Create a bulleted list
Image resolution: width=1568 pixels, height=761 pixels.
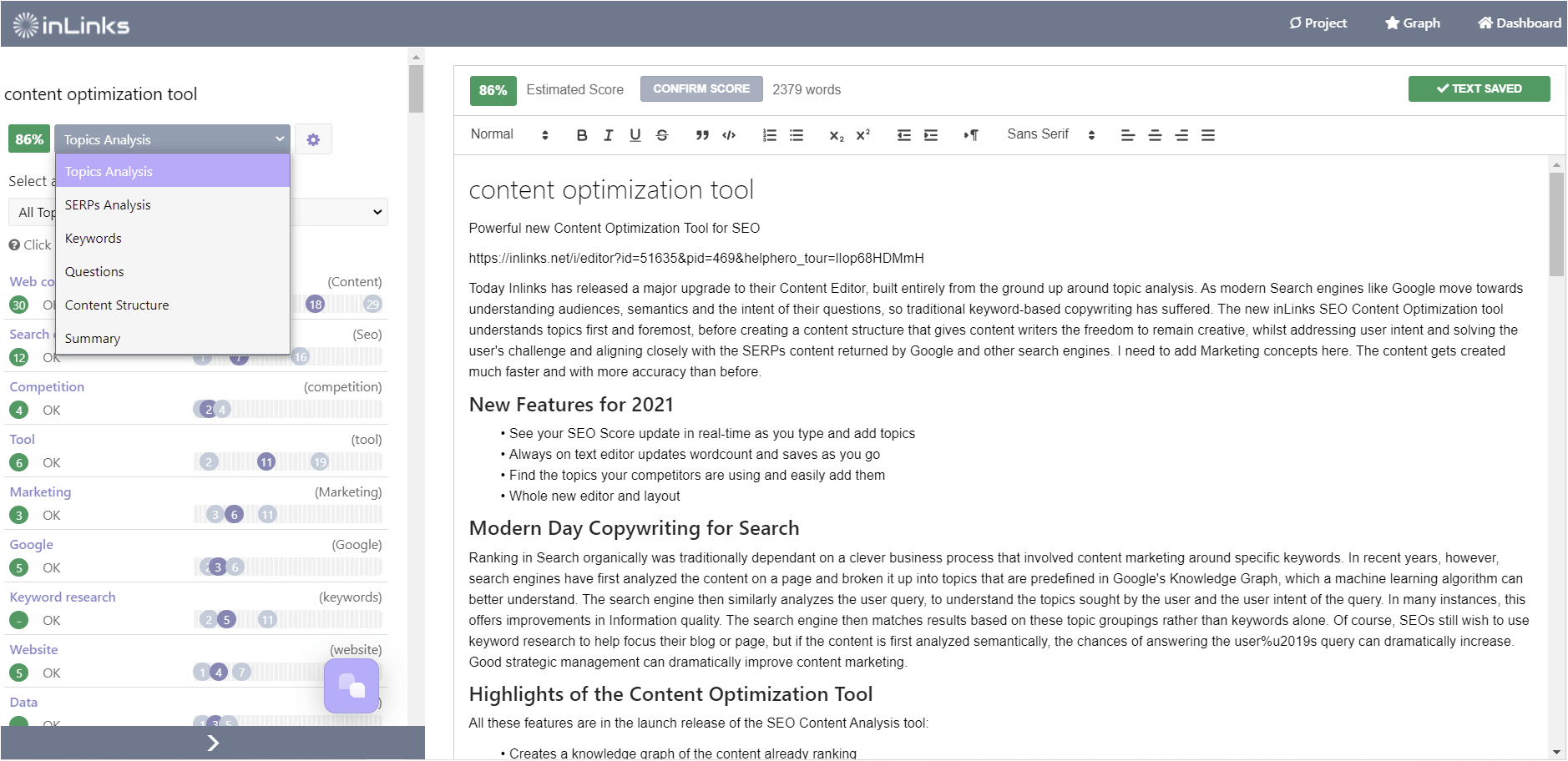pos(797,135)
